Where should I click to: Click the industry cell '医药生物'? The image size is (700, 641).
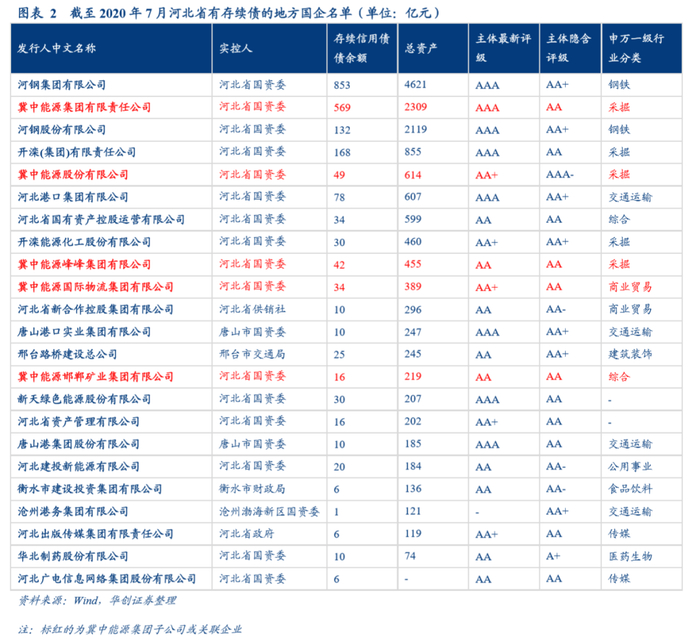630,556
